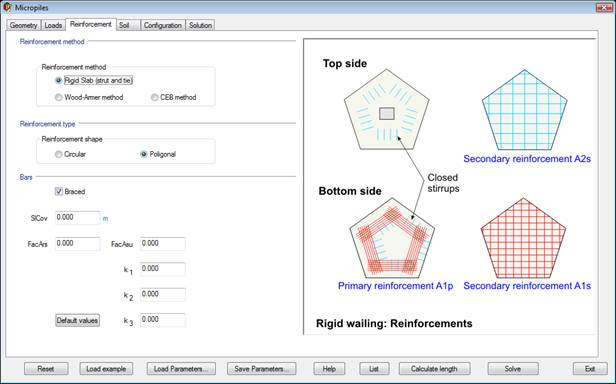Focus the FacAsu value field
The image size is (616, 384).
tap(163, 244)
